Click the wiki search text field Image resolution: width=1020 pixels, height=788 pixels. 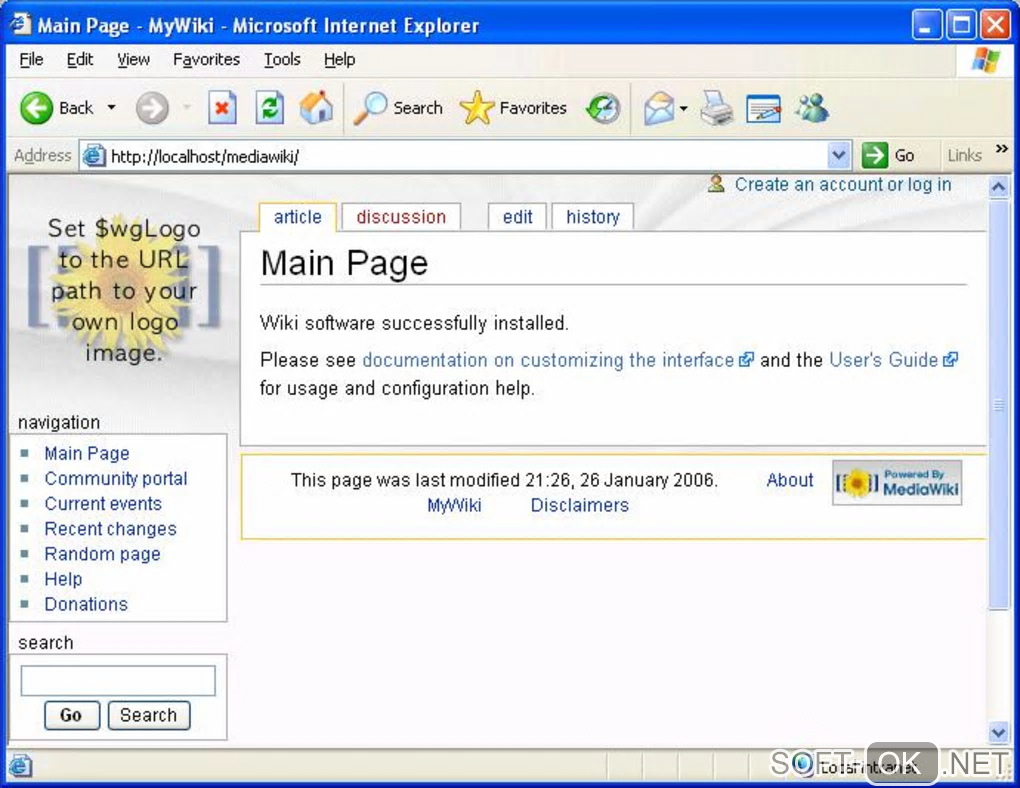pyautogui.click(x=118, y=681)
